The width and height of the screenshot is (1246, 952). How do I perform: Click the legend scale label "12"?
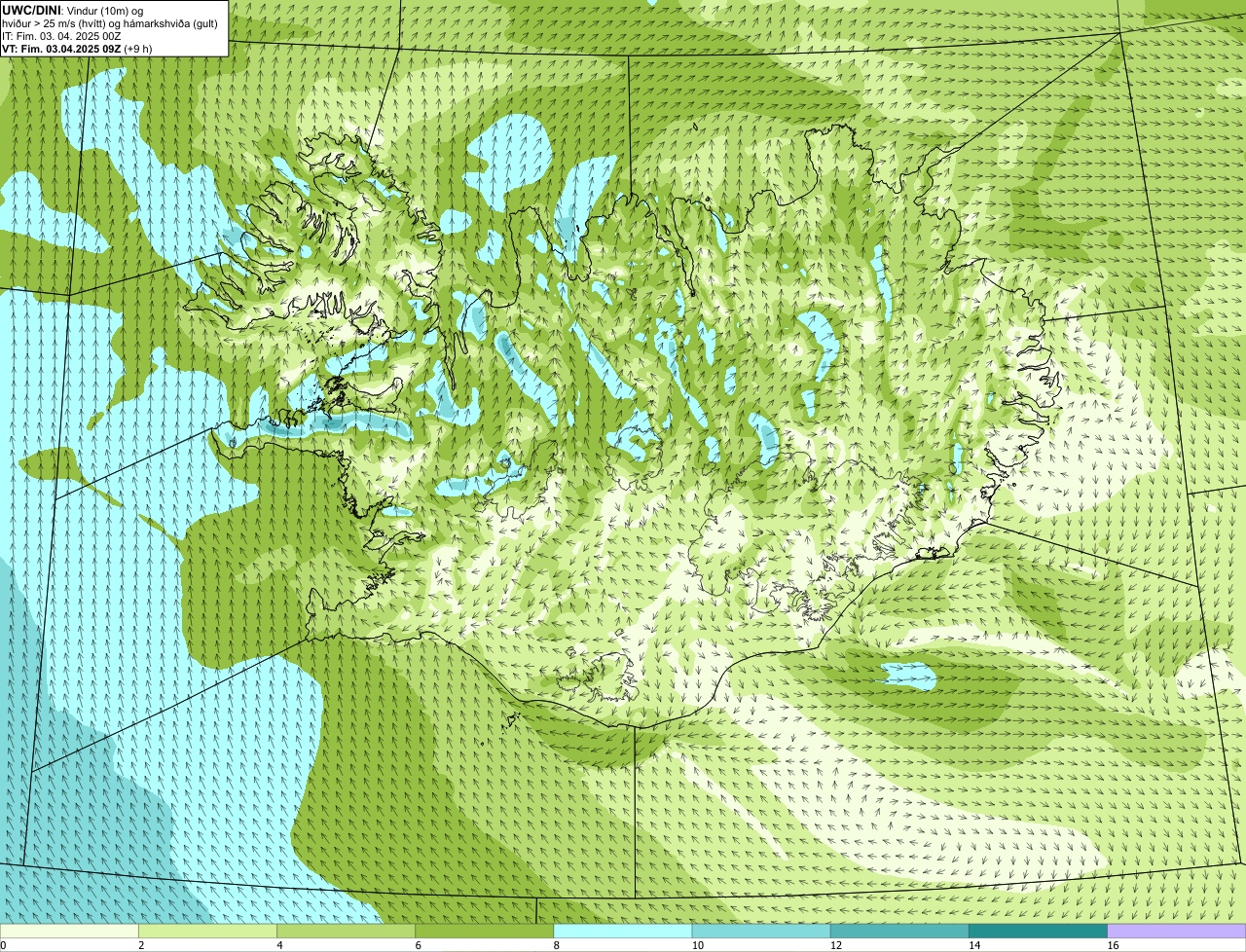point(835,945)
